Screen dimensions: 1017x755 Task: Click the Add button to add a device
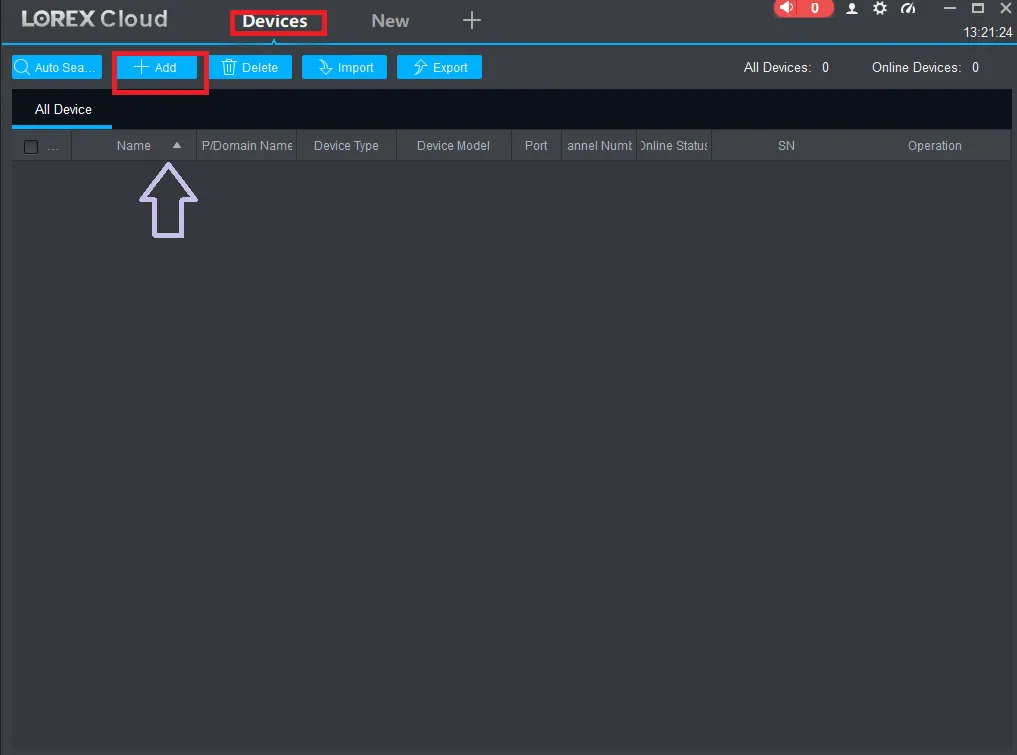point(157,67)
